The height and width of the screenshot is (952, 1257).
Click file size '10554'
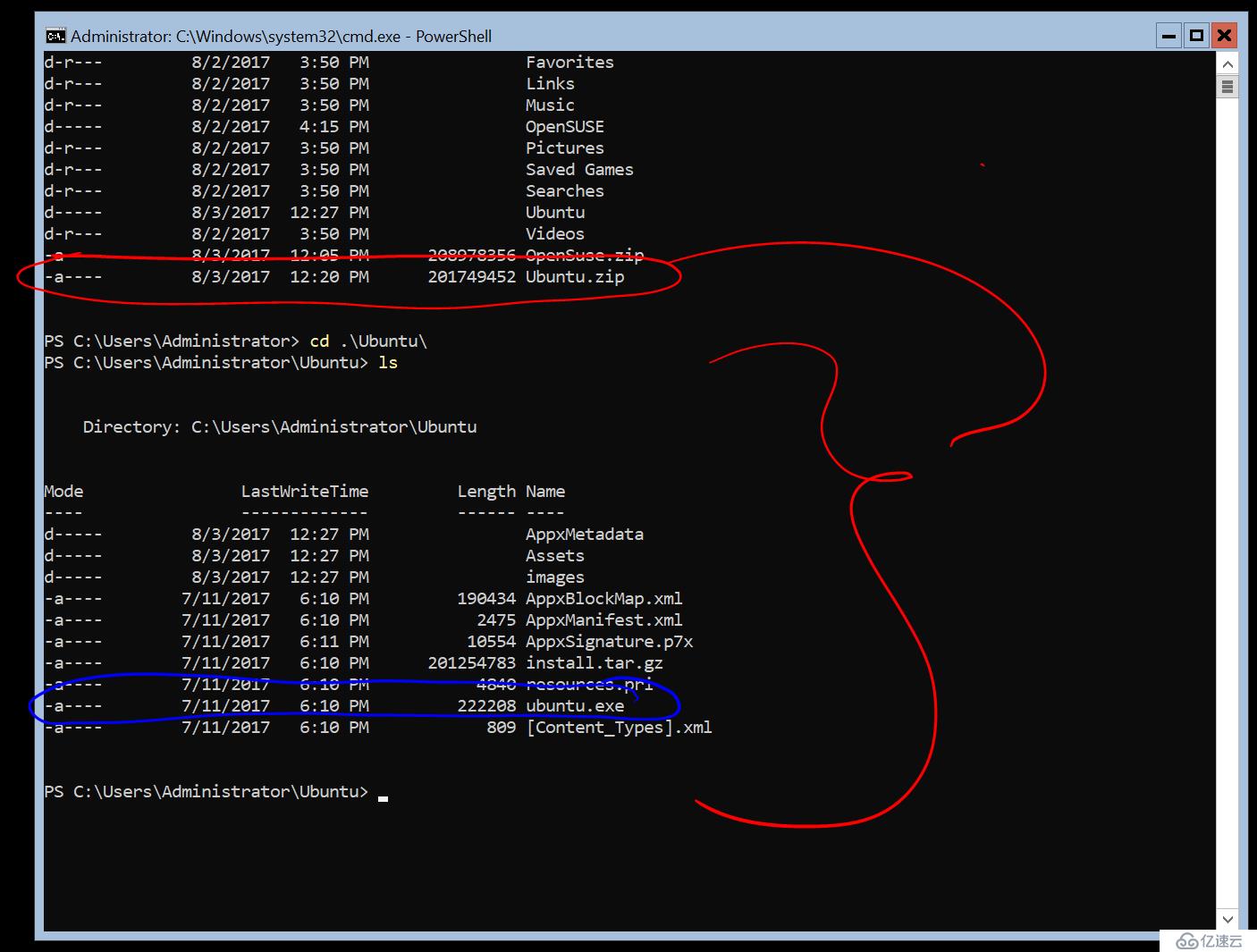[x=492, y=642]
